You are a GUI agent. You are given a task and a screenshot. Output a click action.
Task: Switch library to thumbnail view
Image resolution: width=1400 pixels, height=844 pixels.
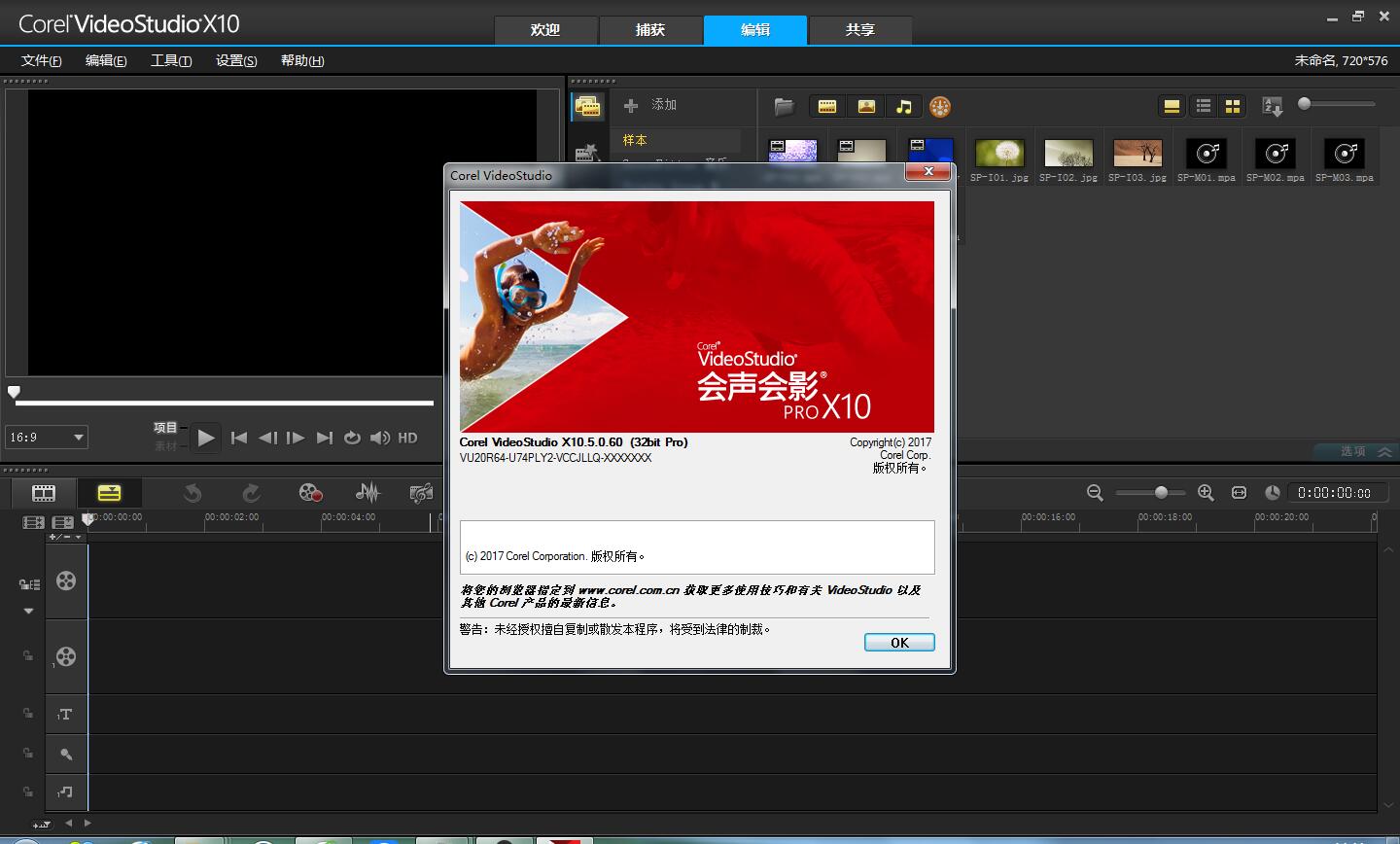(1233, 106)
